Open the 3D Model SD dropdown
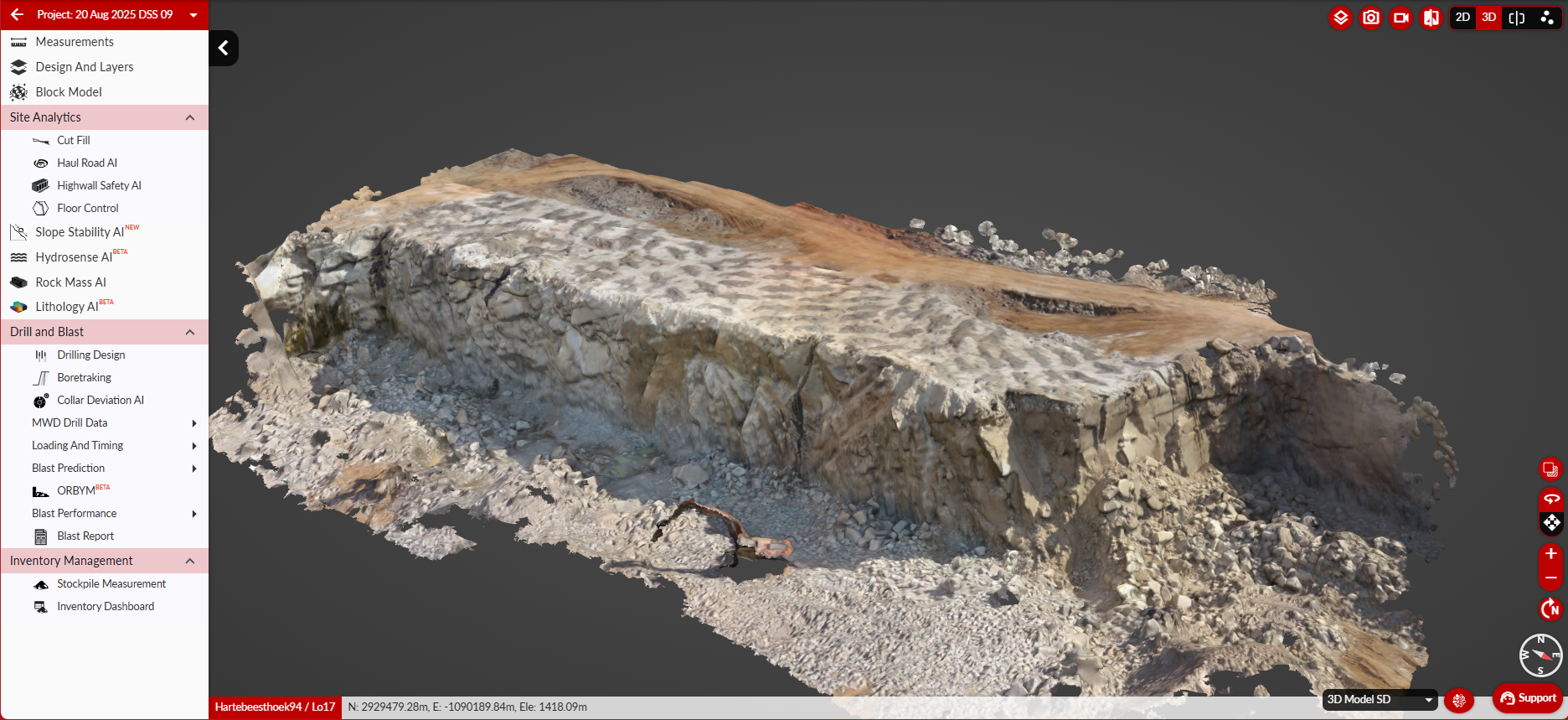 tap(1380, 699)
